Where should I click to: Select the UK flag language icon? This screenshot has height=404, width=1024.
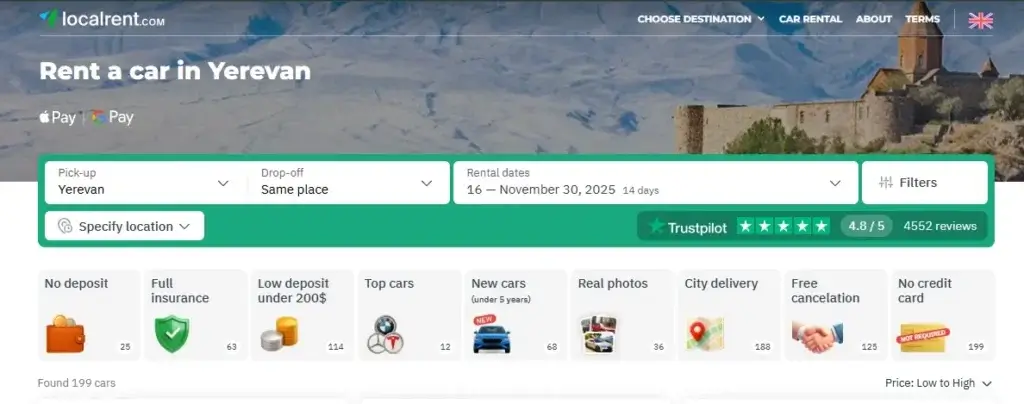pyautogui.click(x=980, y=20)
